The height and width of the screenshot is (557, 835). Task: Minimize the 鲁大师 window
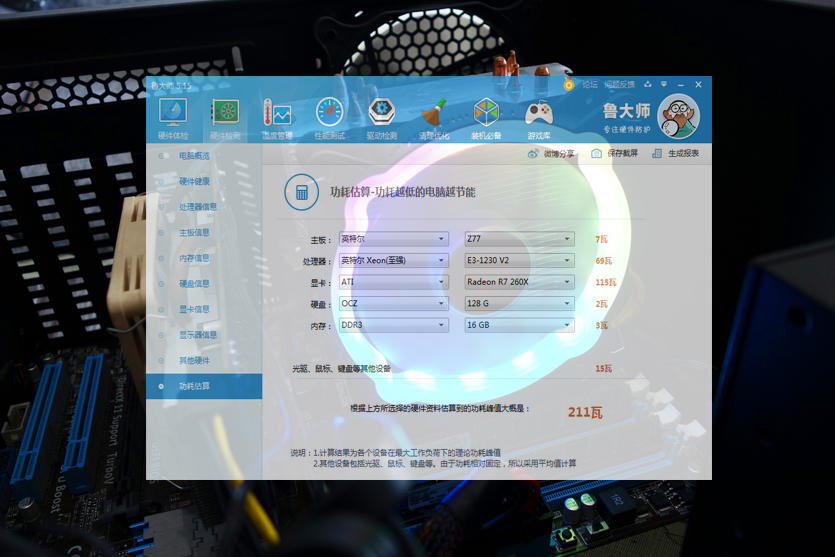point(681,85)
